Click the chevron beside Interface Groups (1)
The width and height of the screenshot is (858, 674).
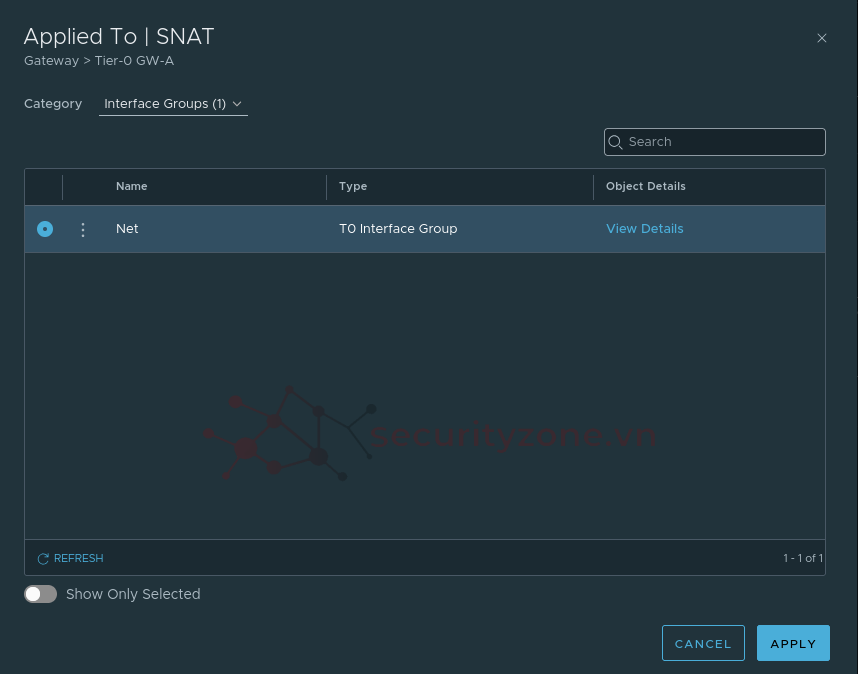tap(237, 104)
